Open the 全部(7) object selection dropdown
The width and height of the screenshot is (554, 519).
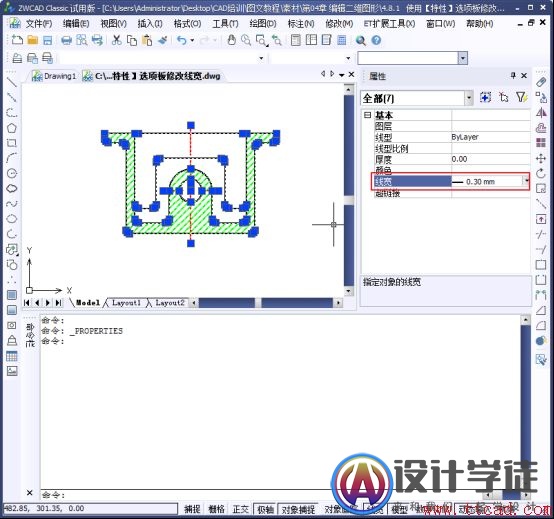[468, 98]
